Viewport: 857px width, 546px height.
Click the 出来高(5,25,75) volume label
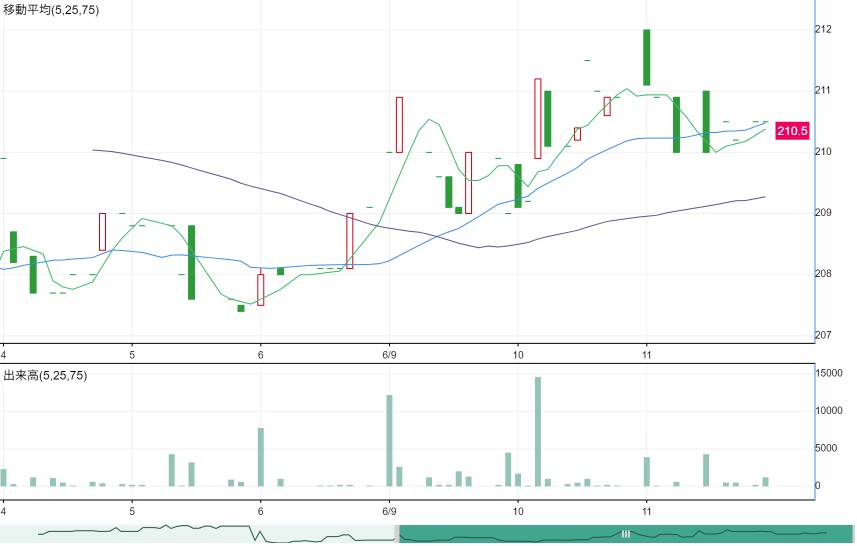coord(45,375)
